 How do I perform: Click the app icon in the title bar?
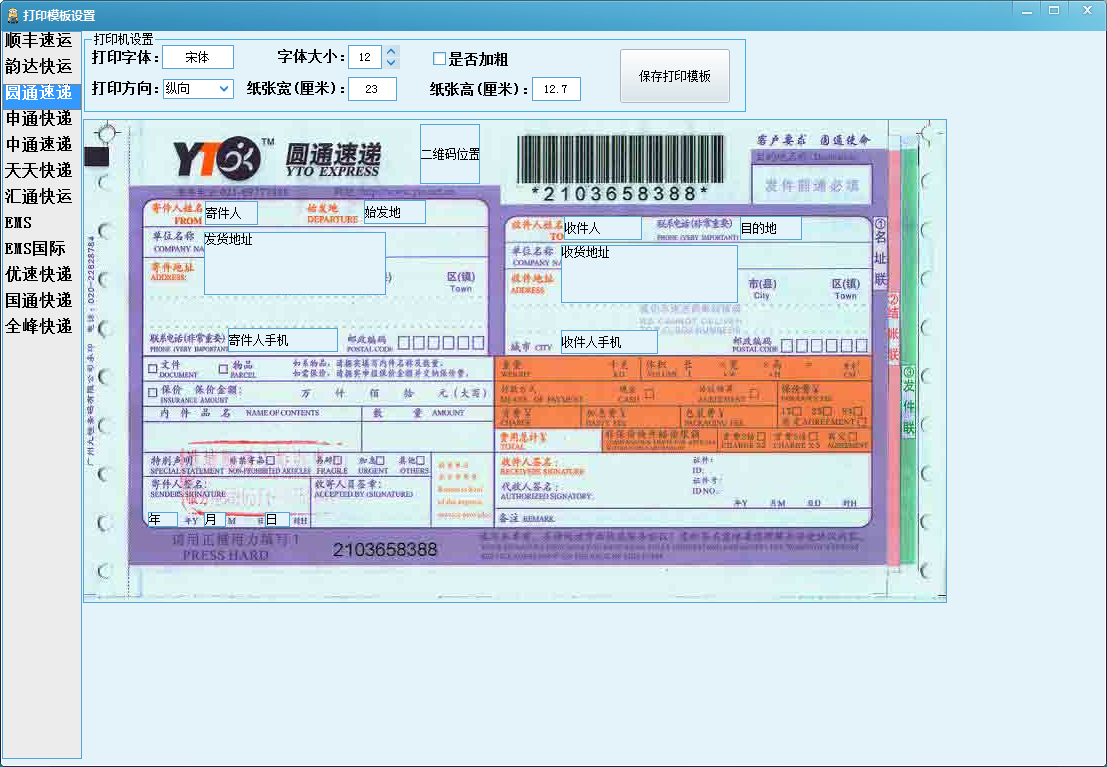(12, 15)
